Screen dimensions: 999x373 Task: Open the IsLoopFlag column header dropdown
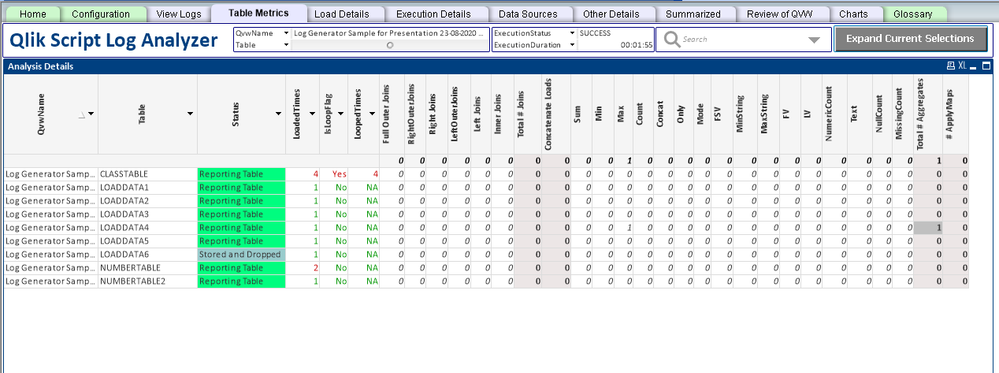point(341,113)
